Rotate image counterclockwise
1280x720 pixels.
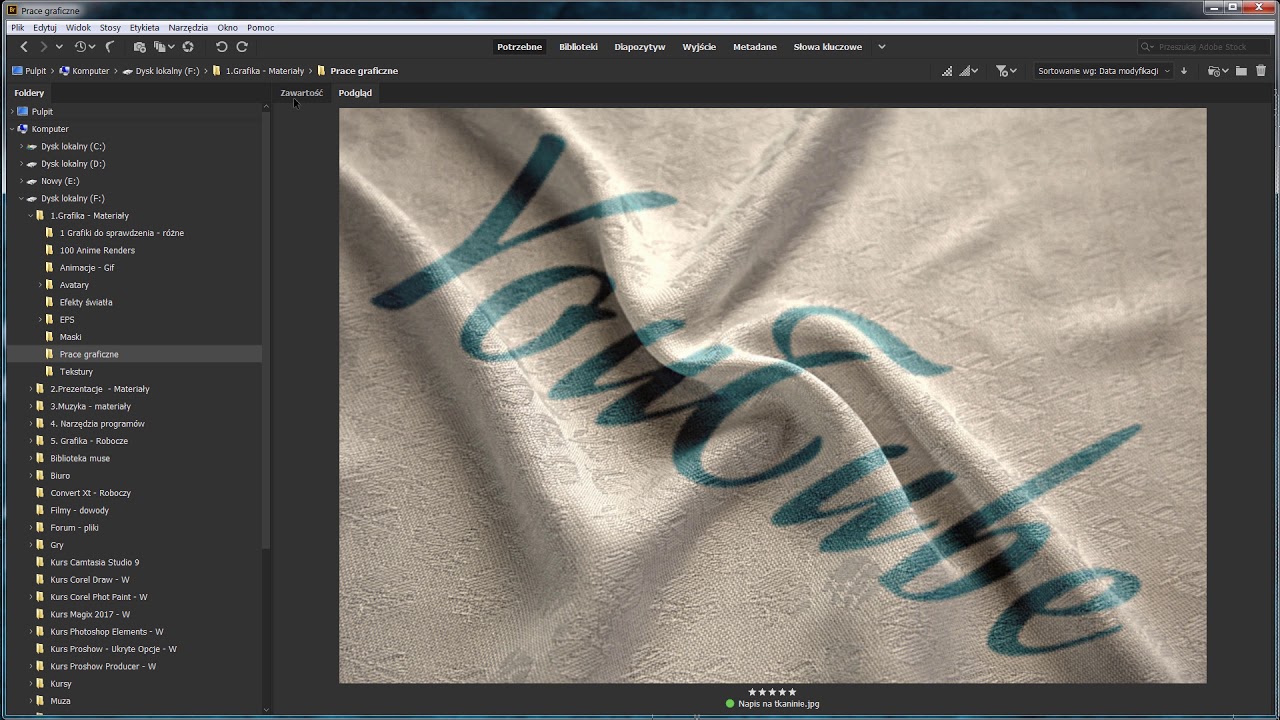[x=222, y=47]
